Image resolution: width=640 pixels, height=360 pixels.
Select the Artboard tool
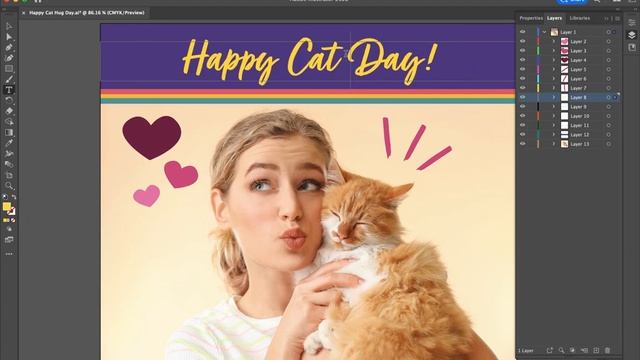pyautogui.click(x=9, y=175)
